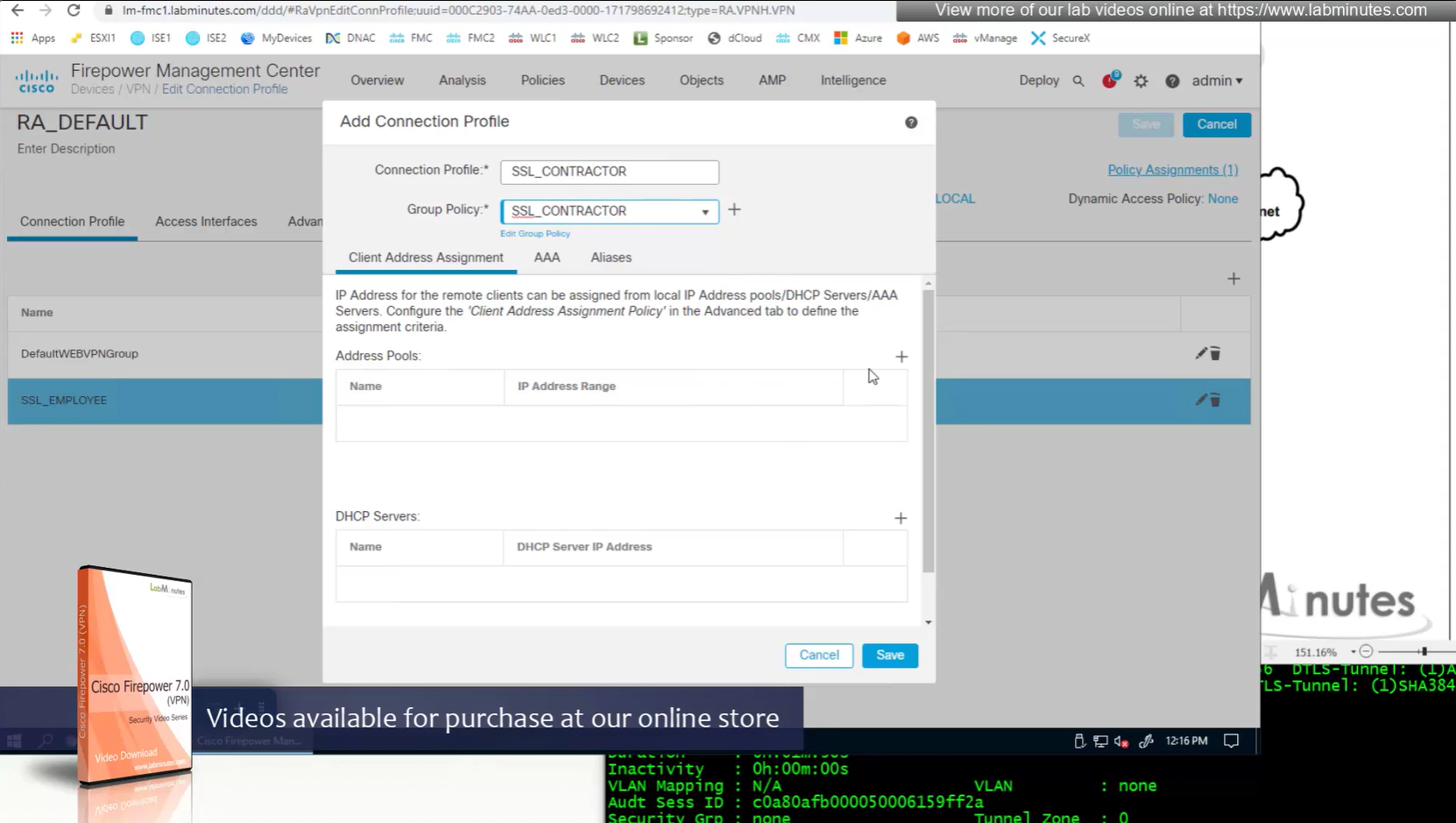The width and height of the screenshot is (1456, 823).
Task: Open the notifications alert icon
Action: [x=1110, y=81]
